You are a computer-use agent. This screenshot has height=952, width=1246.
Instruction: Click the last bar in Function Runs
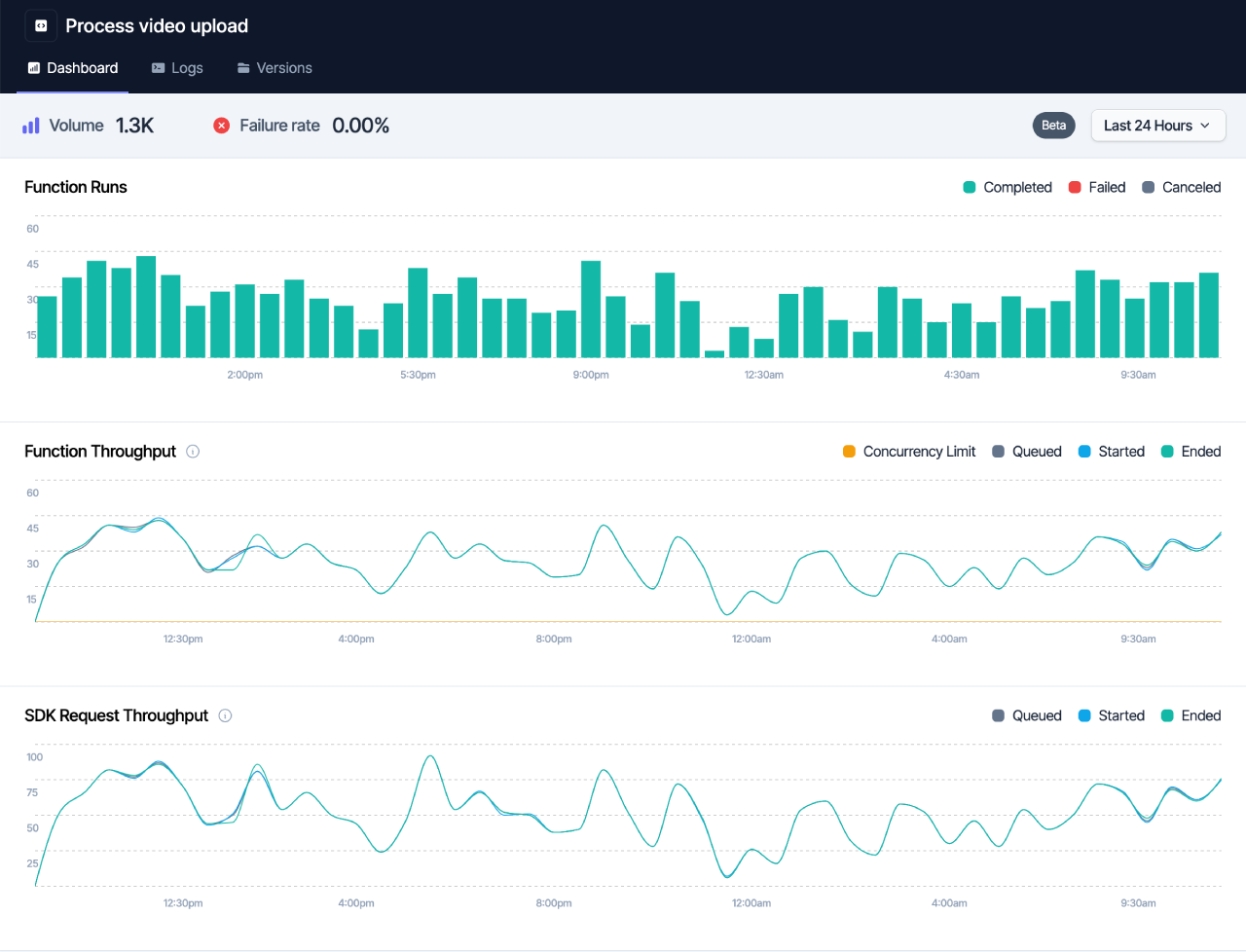coord(1209,315)
